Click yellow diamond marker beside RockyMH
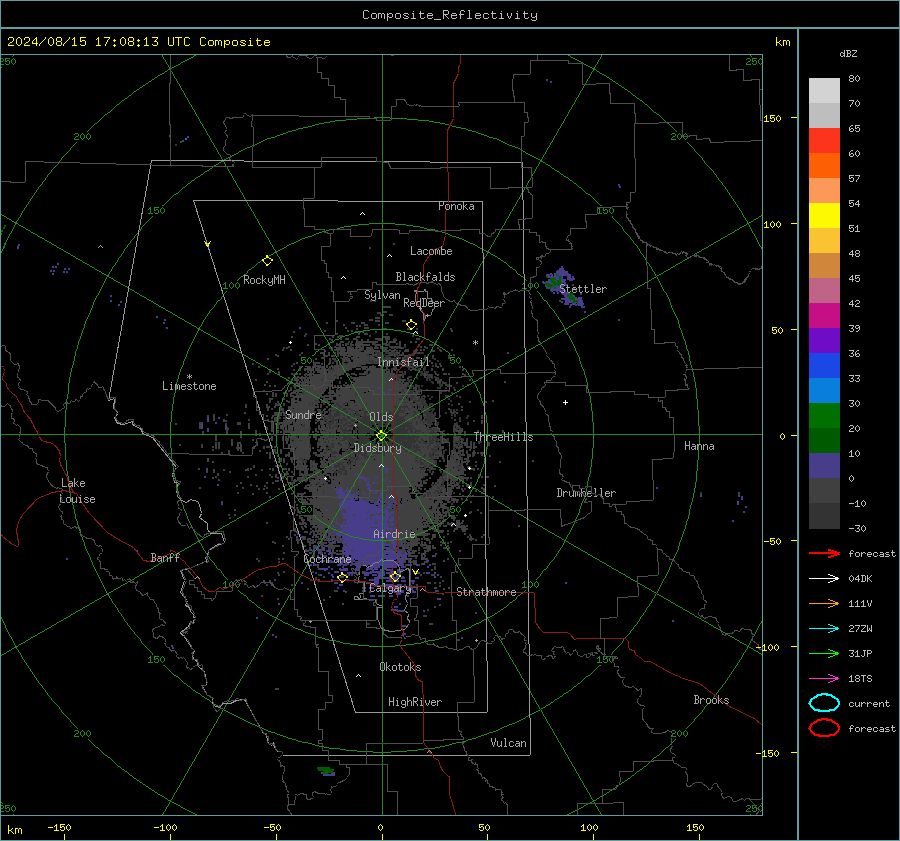 click(x=267, y=261)
